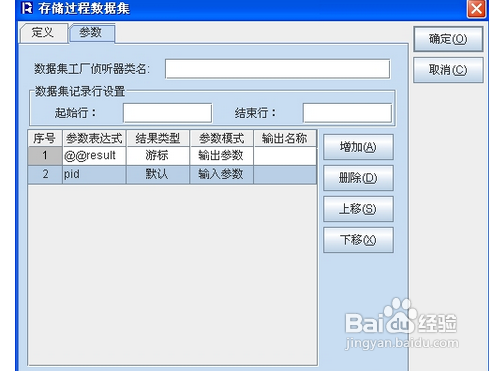Image resolution: width=489 pixels, height=371 pixels.
Task: Open the 默认 result type cell
Action: (158, 174)
